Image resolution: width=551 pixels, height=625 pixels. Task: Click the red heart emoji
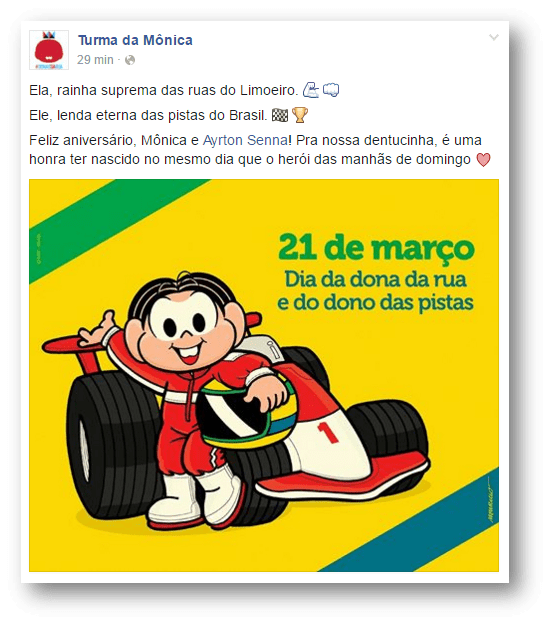point(483,160)
